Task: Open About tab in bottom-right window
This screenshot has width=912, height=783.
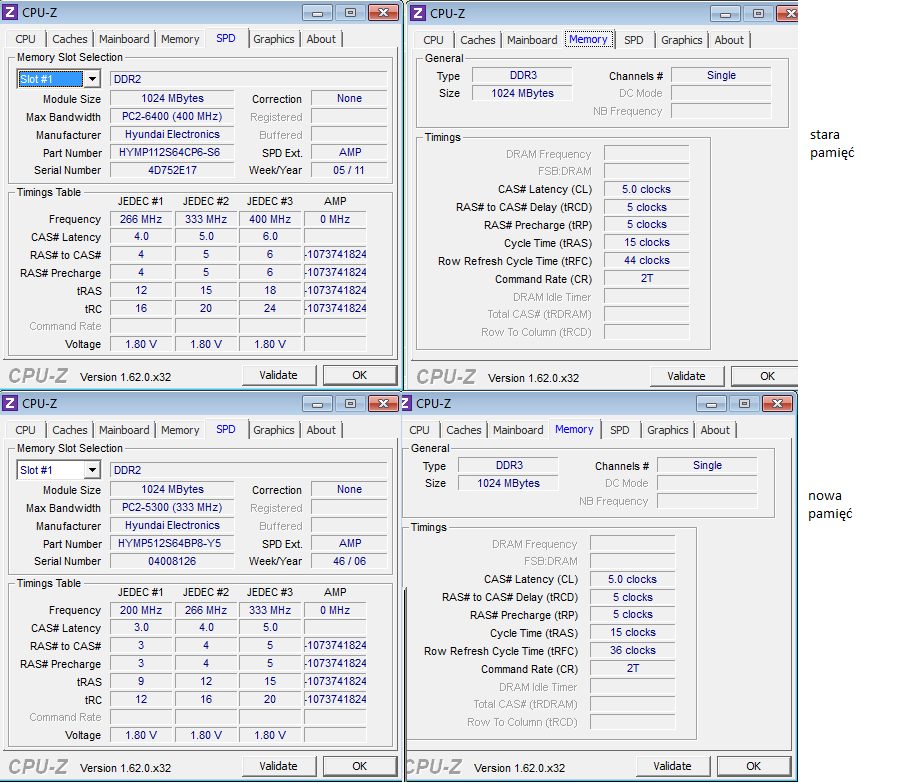Action: tap(715, 430)
